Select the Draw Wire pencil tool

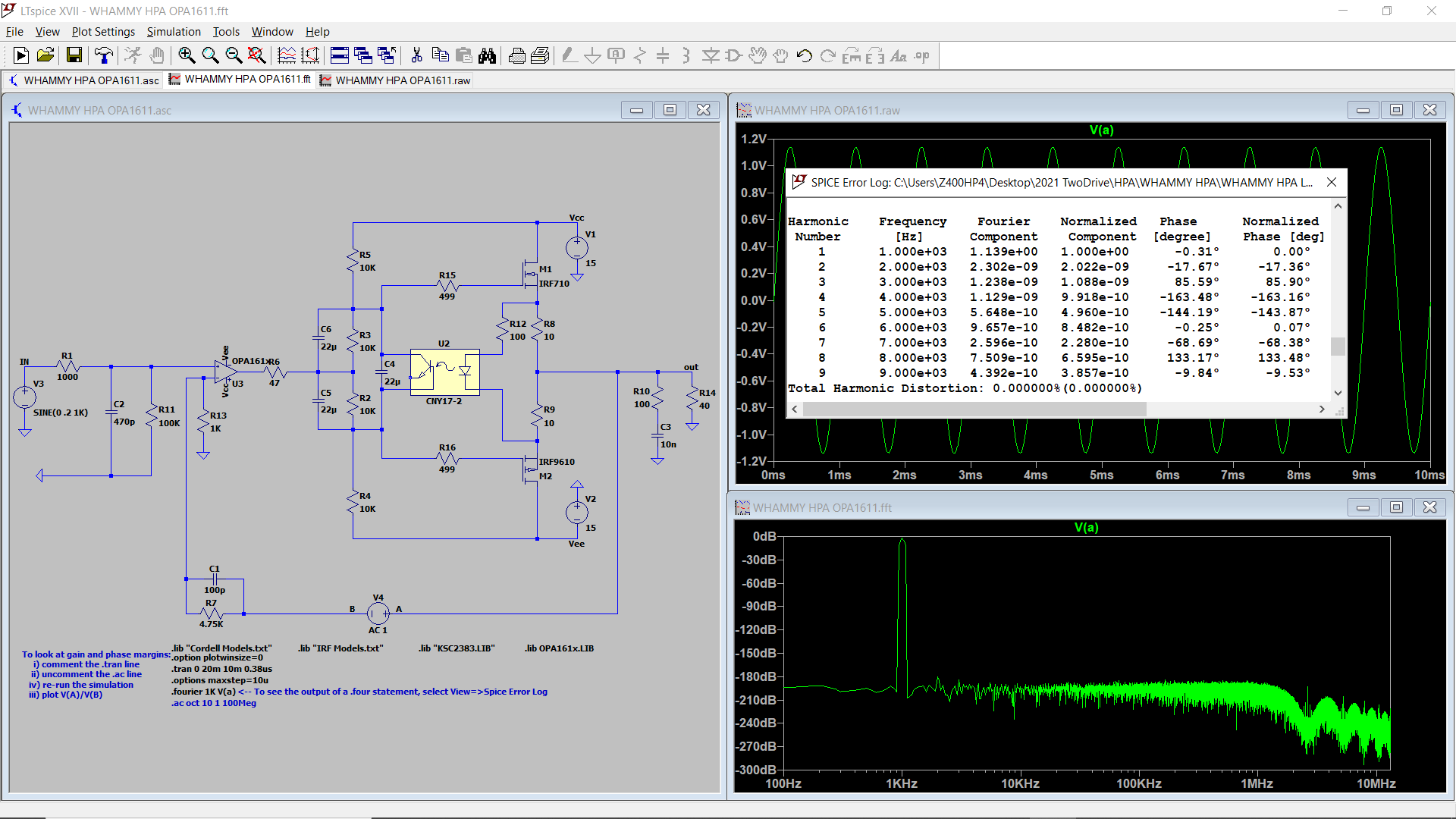570,55
